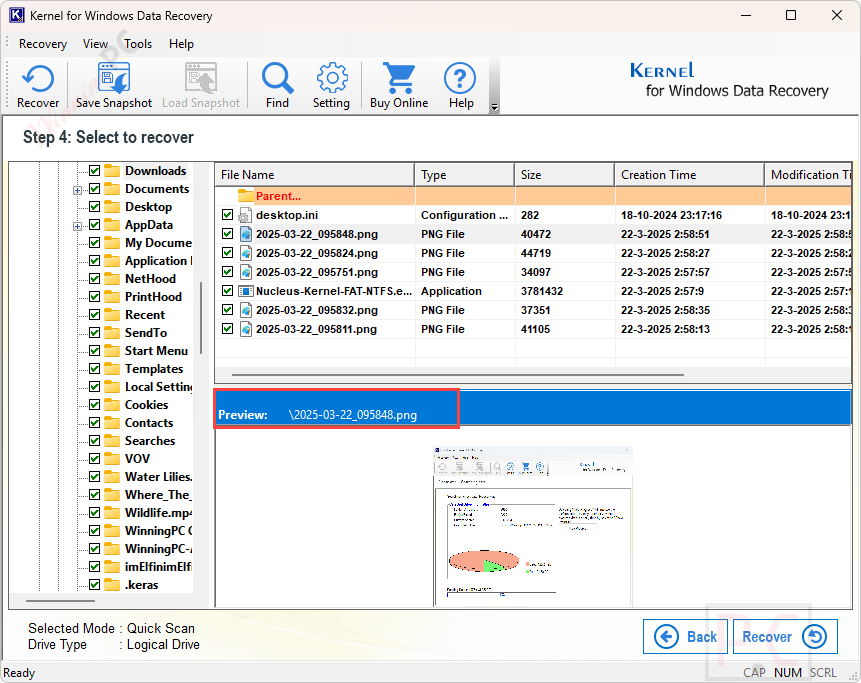Uncheck the Contacts folder checkbox
Screen dimensions: 861x683
(94, 423)
